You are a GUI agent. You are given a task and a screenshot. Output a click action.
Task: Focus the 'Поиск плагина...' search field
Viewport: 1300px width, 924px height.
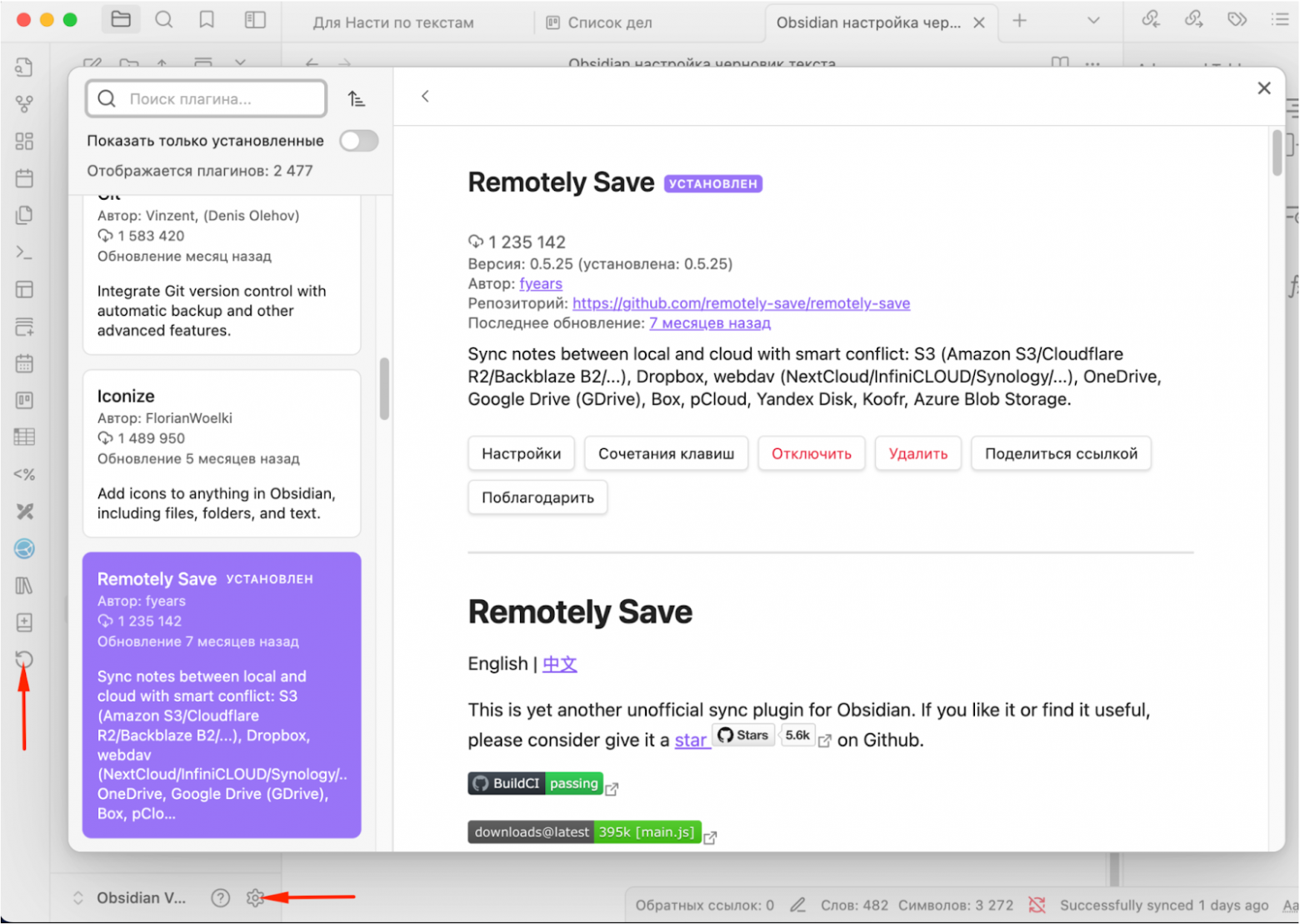coord(207,99)
